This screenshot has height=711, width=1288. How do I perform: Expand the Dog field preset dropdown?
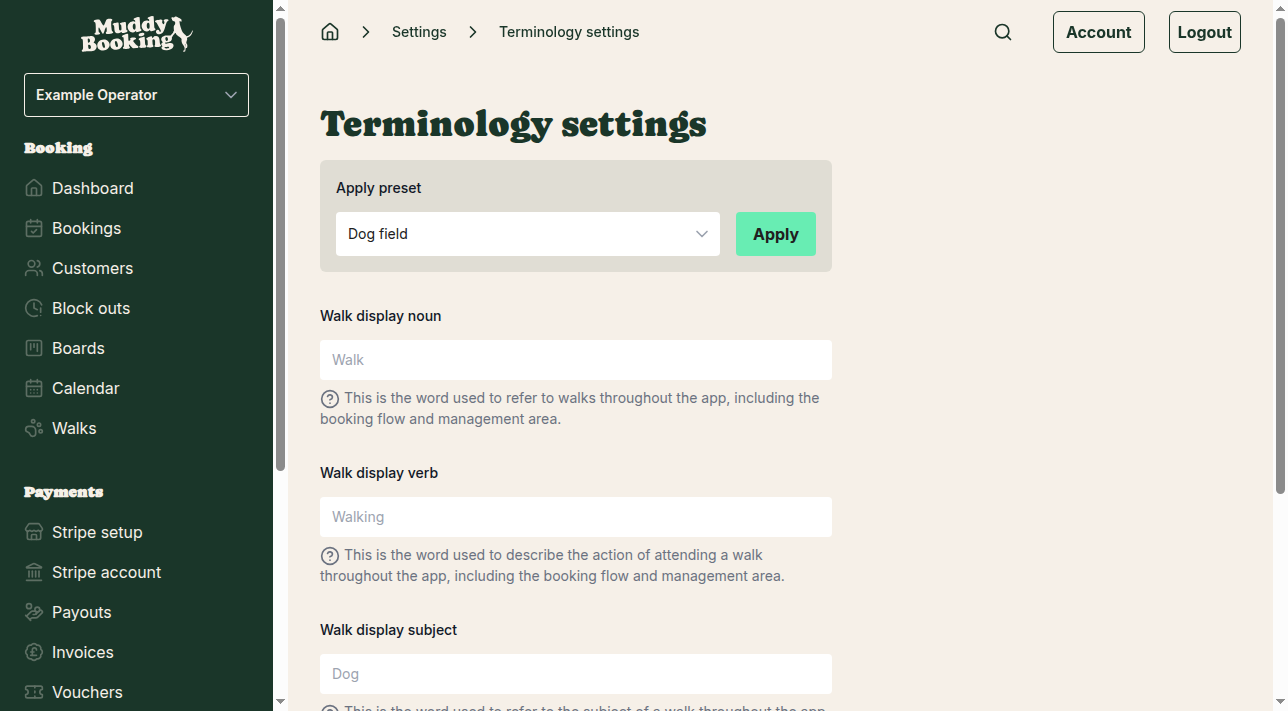pyautogui.click(x=528, y=233)
